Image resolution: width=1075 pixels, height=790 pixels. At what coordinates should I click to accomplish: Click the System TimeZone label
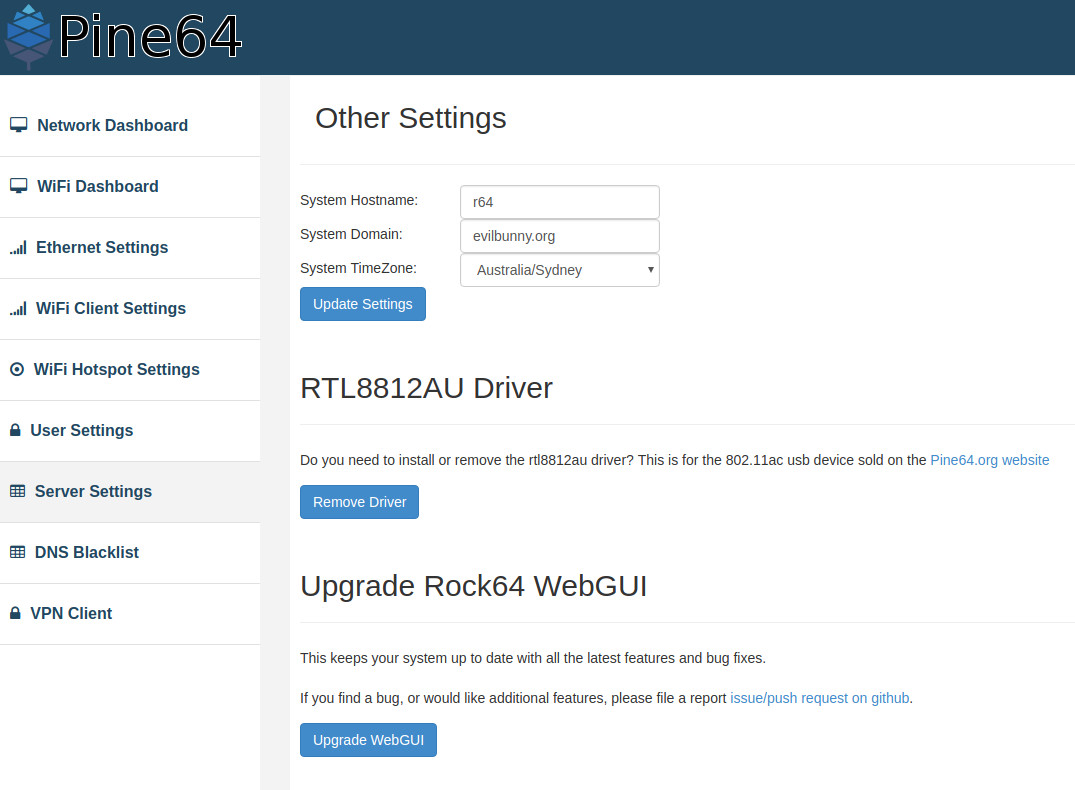[358, 268]
